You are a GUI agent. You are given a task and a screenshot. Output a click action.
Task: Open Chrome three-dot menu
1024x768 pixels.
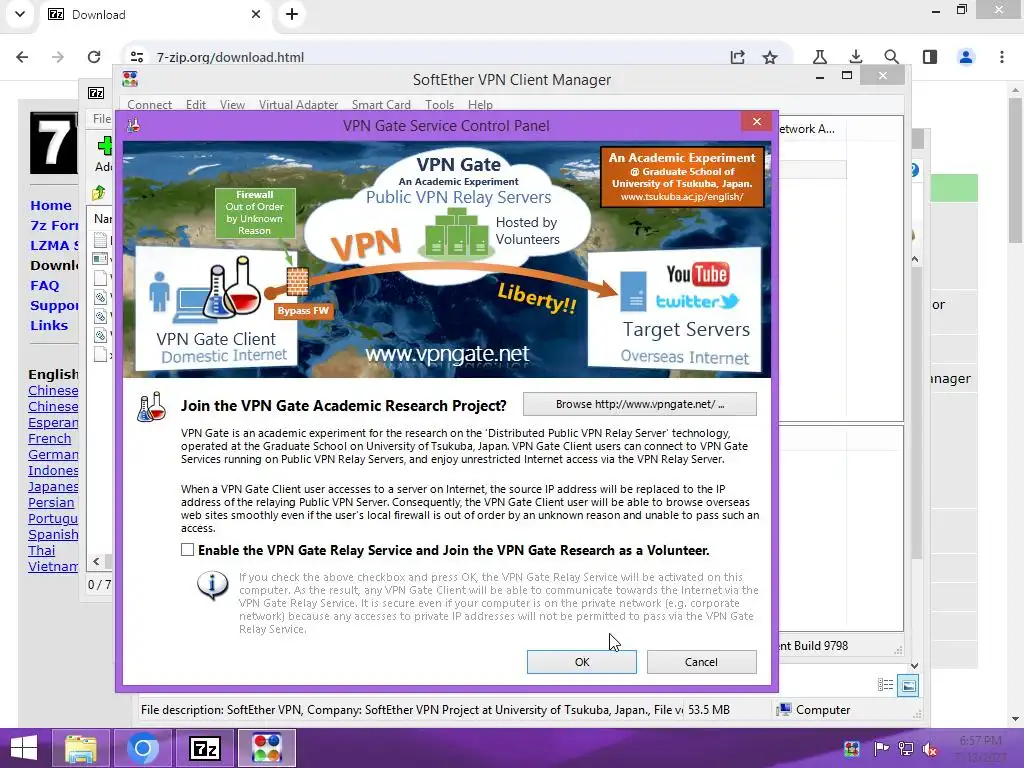point(1002,57)
